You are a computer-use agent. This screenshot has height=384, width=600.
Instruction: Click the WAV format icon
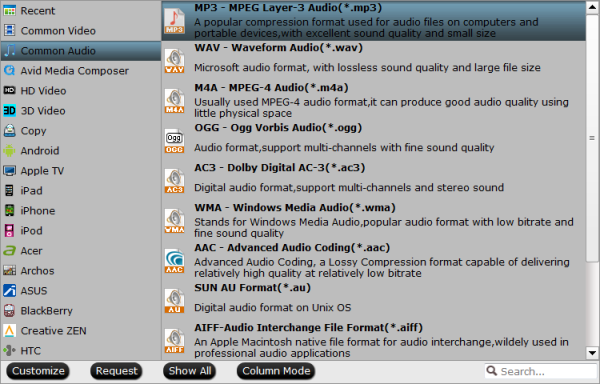pyautogui.click(x=174, y=61)
